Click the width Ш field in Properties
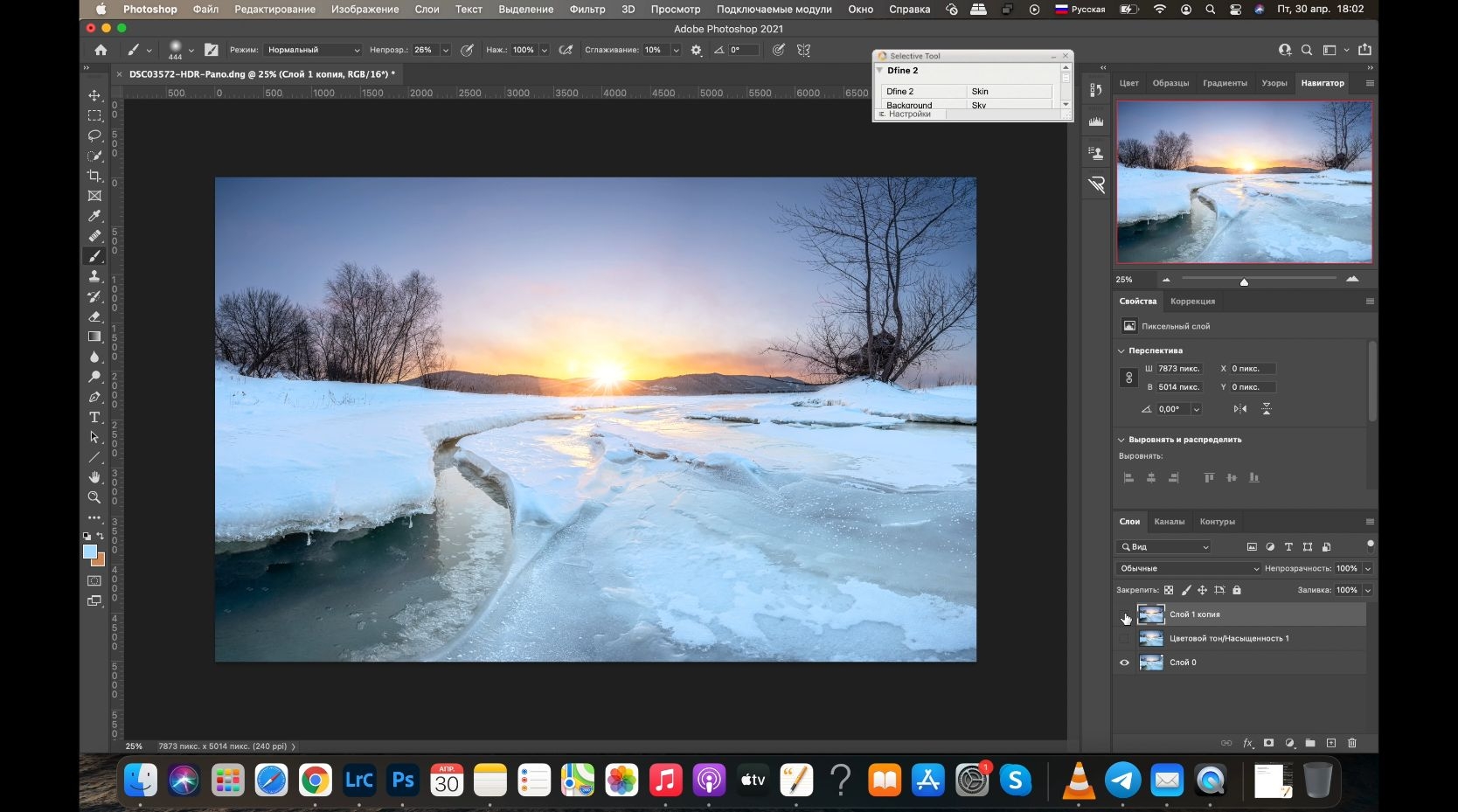This screenshot has width=1458, height=812. point(1179,369)
